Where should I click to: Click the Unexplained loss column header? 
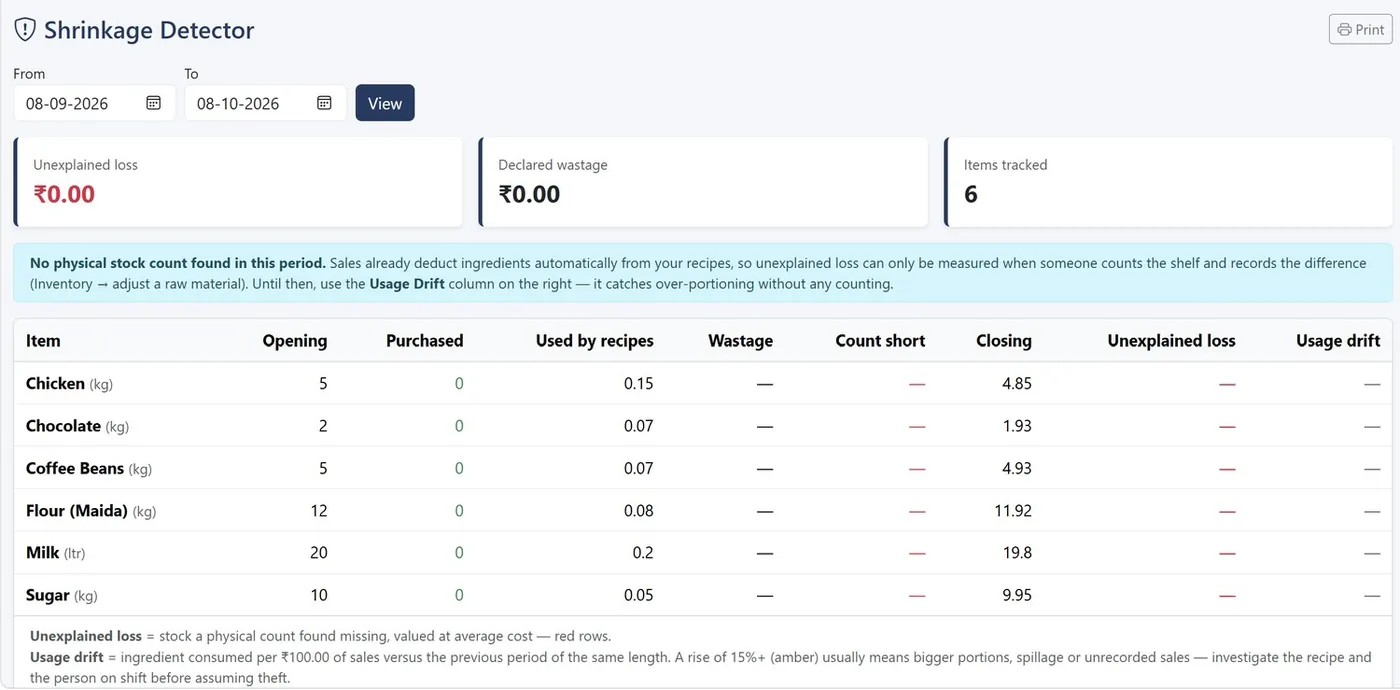point(1172,341)
